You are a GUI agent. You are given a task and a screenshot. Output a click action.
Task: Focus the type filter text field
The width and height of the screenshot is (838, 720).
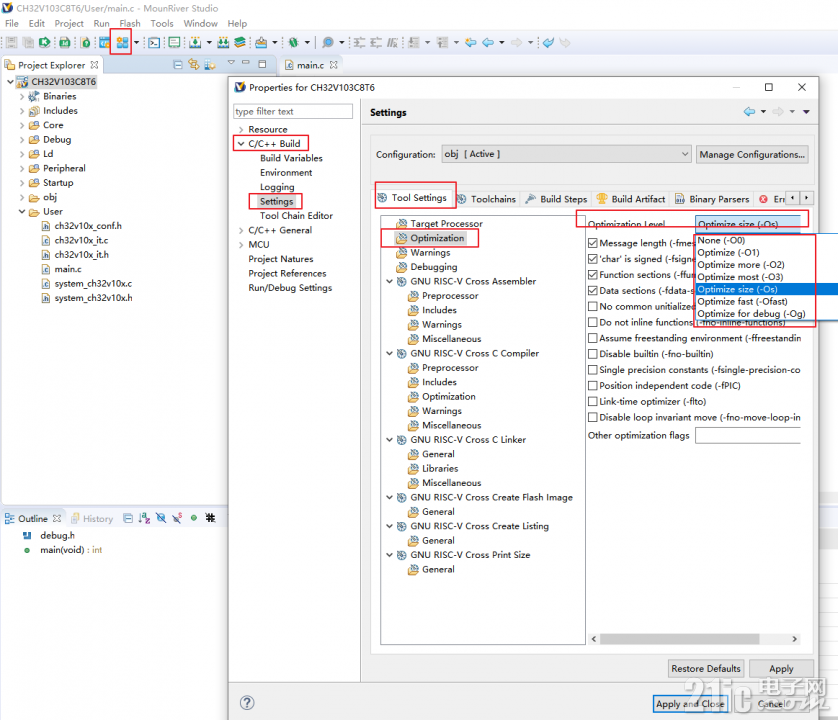point(293,111)
